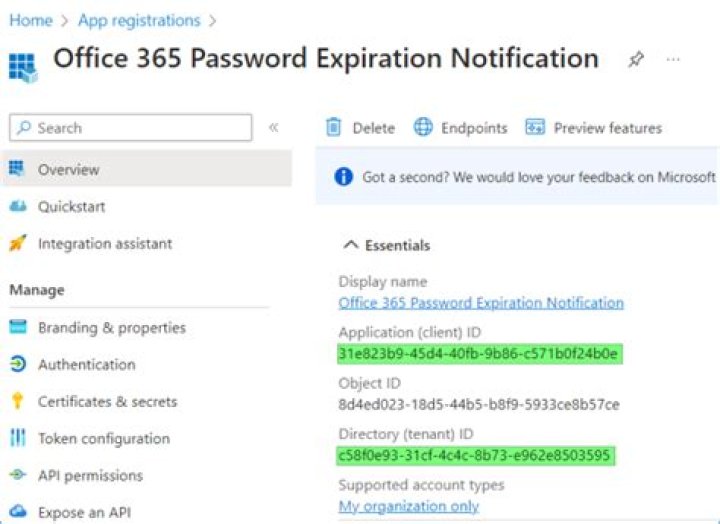Viewport: 720px width, 524px height.
Task: Click the Preview features icon
Action: point(535,127)
